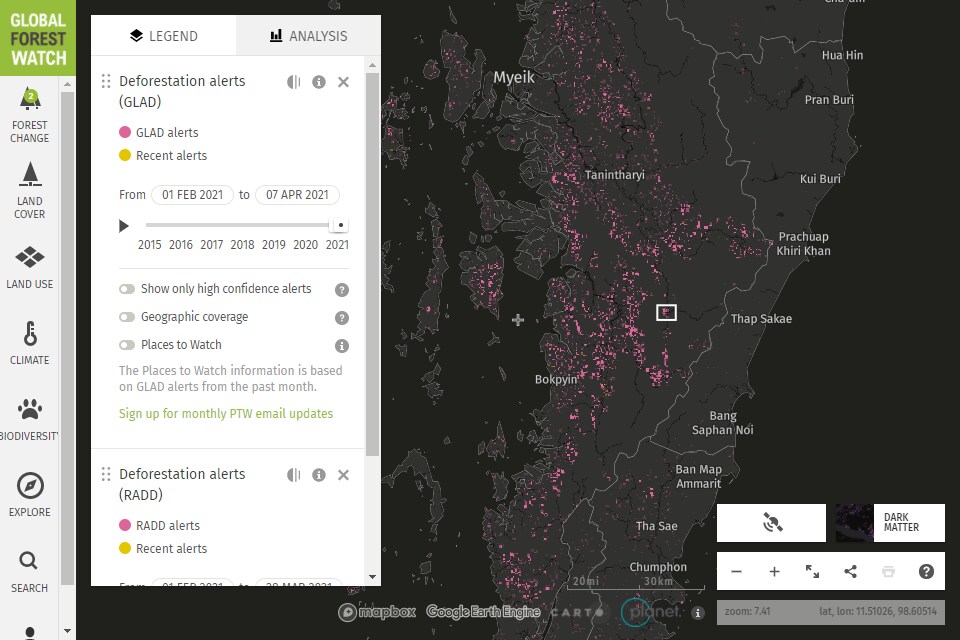
Task: Show info about Places to Watch
Action: pyautogui.click(x=342, y=346)
